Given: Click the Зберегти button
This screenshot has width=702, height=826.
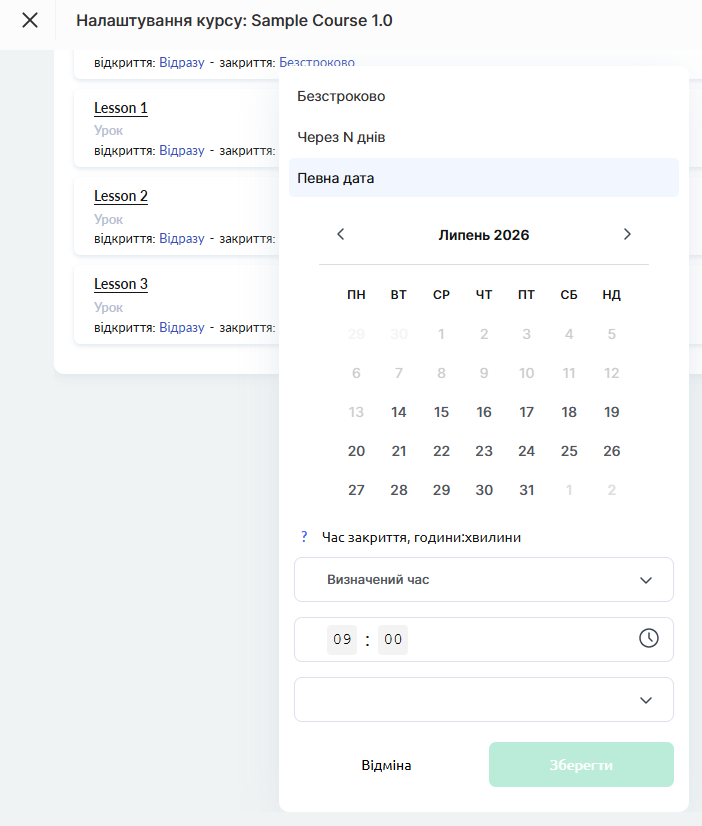Looking at the screenshot, I should (x=581, y=765).
